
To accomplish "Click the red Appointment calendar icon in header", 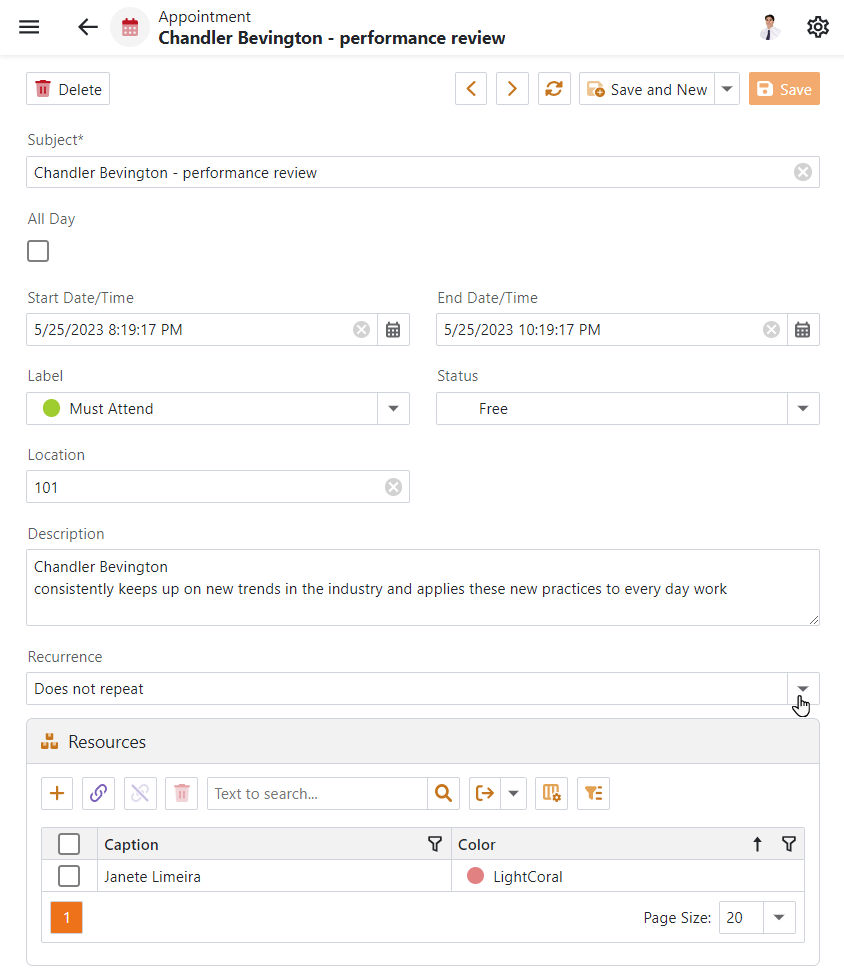I will (x=130, y=27).
